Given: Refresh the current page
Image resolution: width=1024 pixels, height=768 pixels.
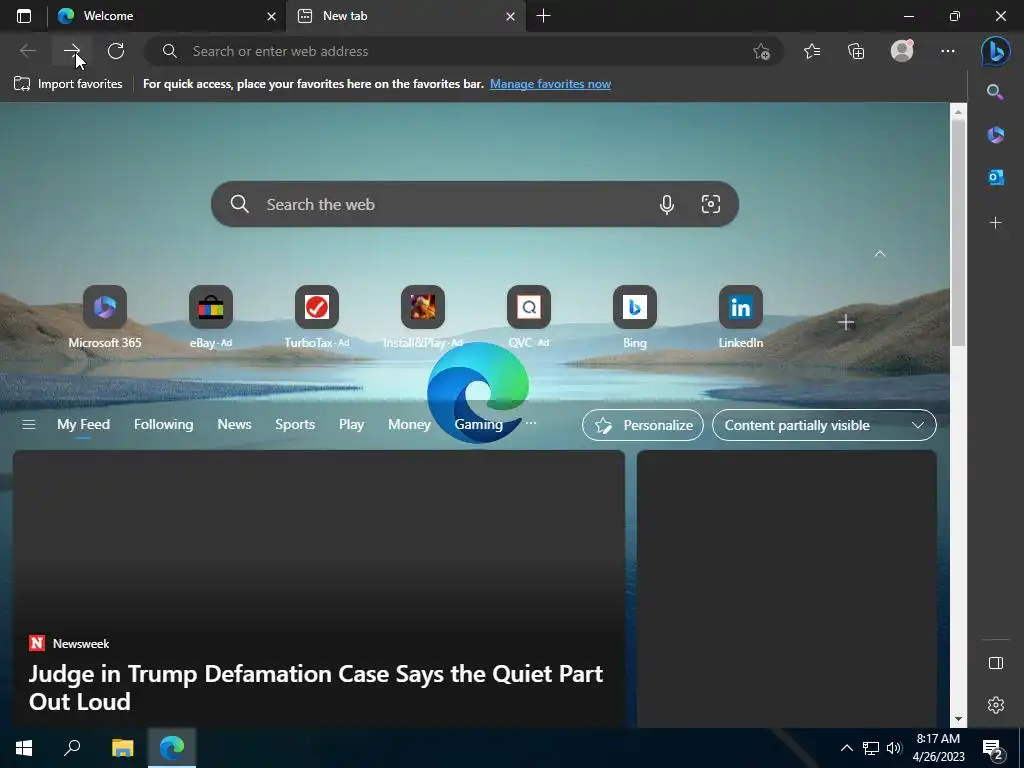Looking at the screenshot, I should [116, 51].
